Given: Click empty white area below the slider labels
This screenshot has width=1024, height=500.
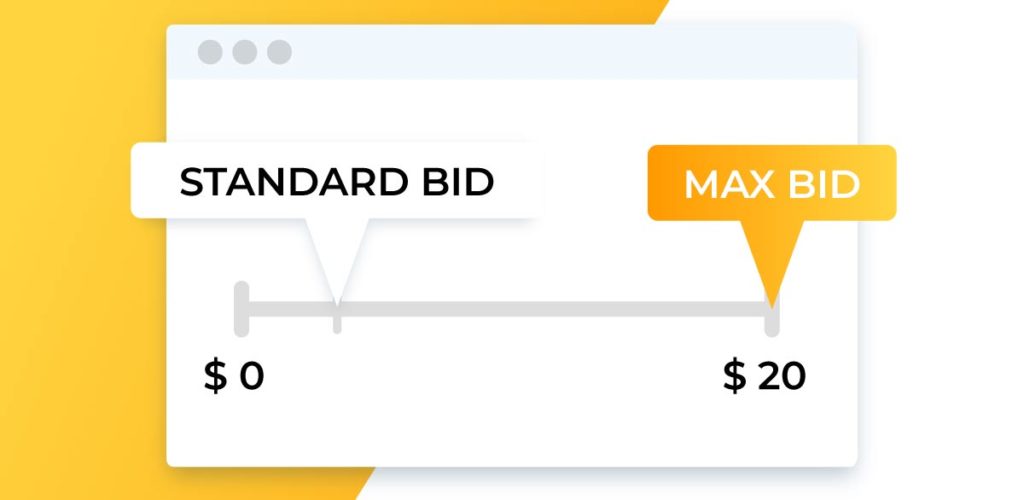Looking at the screenshot, I should (512, 431).
